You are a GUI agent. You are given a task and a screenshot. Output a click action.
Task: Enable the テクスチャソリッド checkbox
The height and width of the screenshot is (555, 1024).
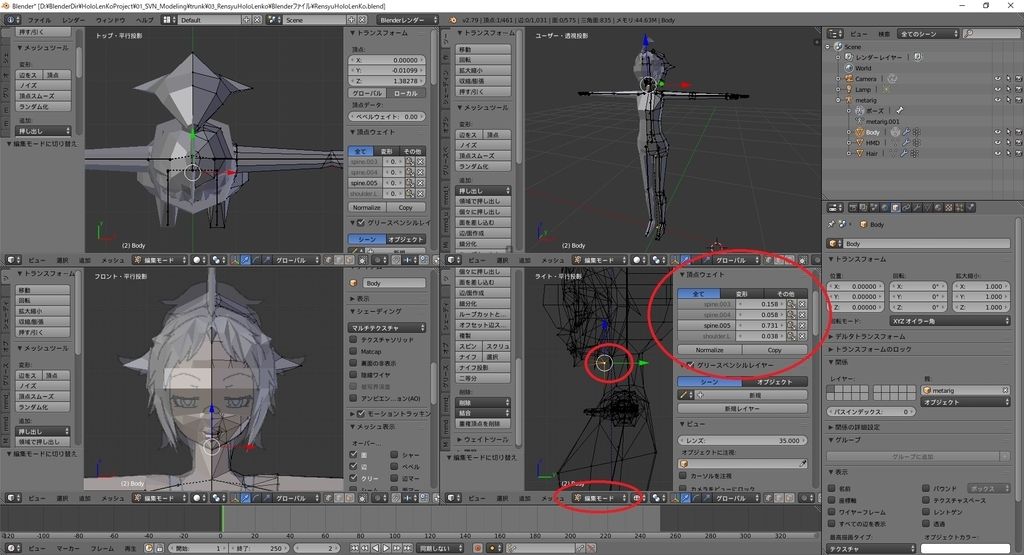(x=353, y=340)
